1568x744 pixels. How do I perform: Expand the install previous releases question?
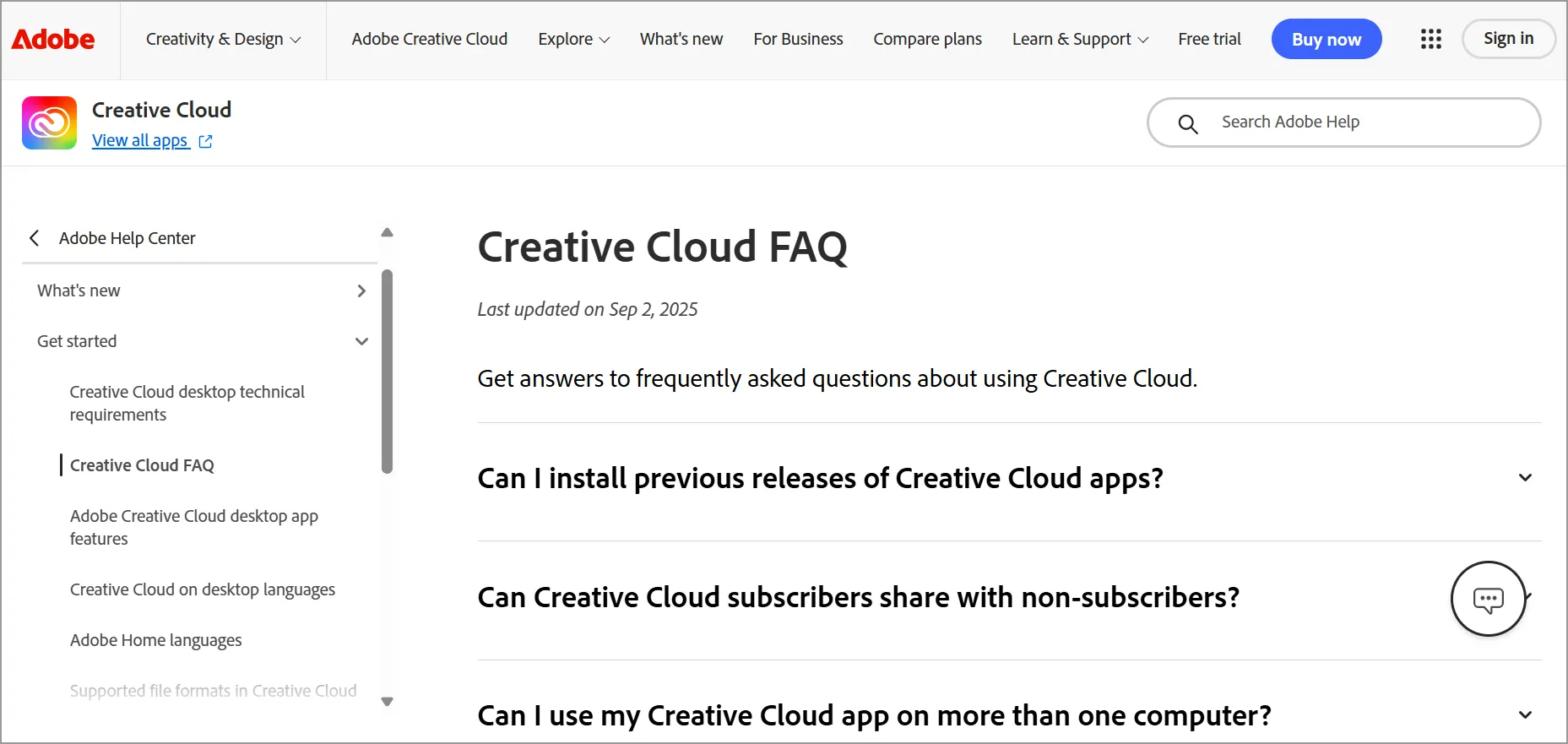pyautogui.click(x=1009, y=478)
